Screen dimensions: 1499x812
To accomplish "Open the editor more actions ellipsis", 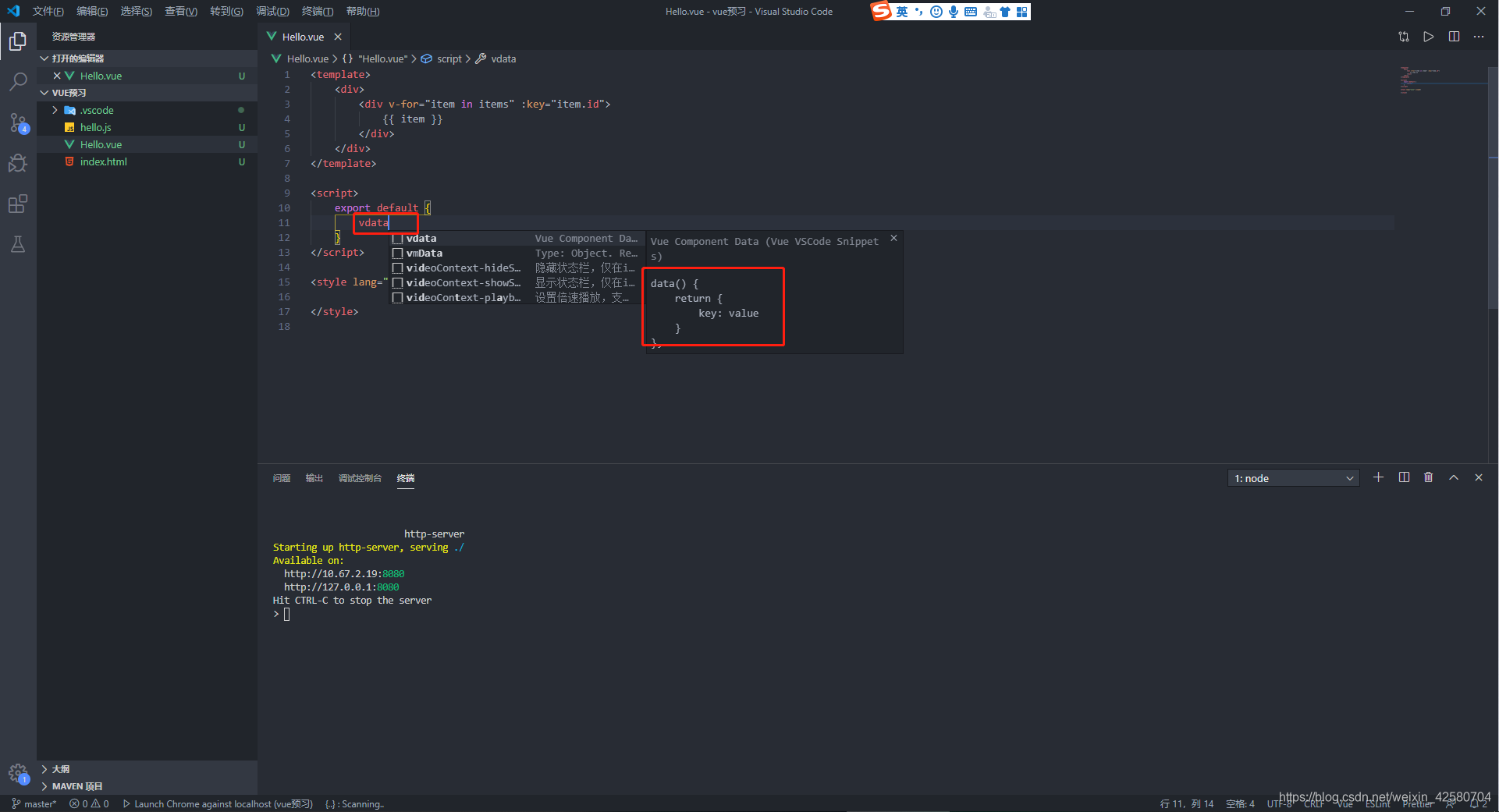I will [1479, 37].
